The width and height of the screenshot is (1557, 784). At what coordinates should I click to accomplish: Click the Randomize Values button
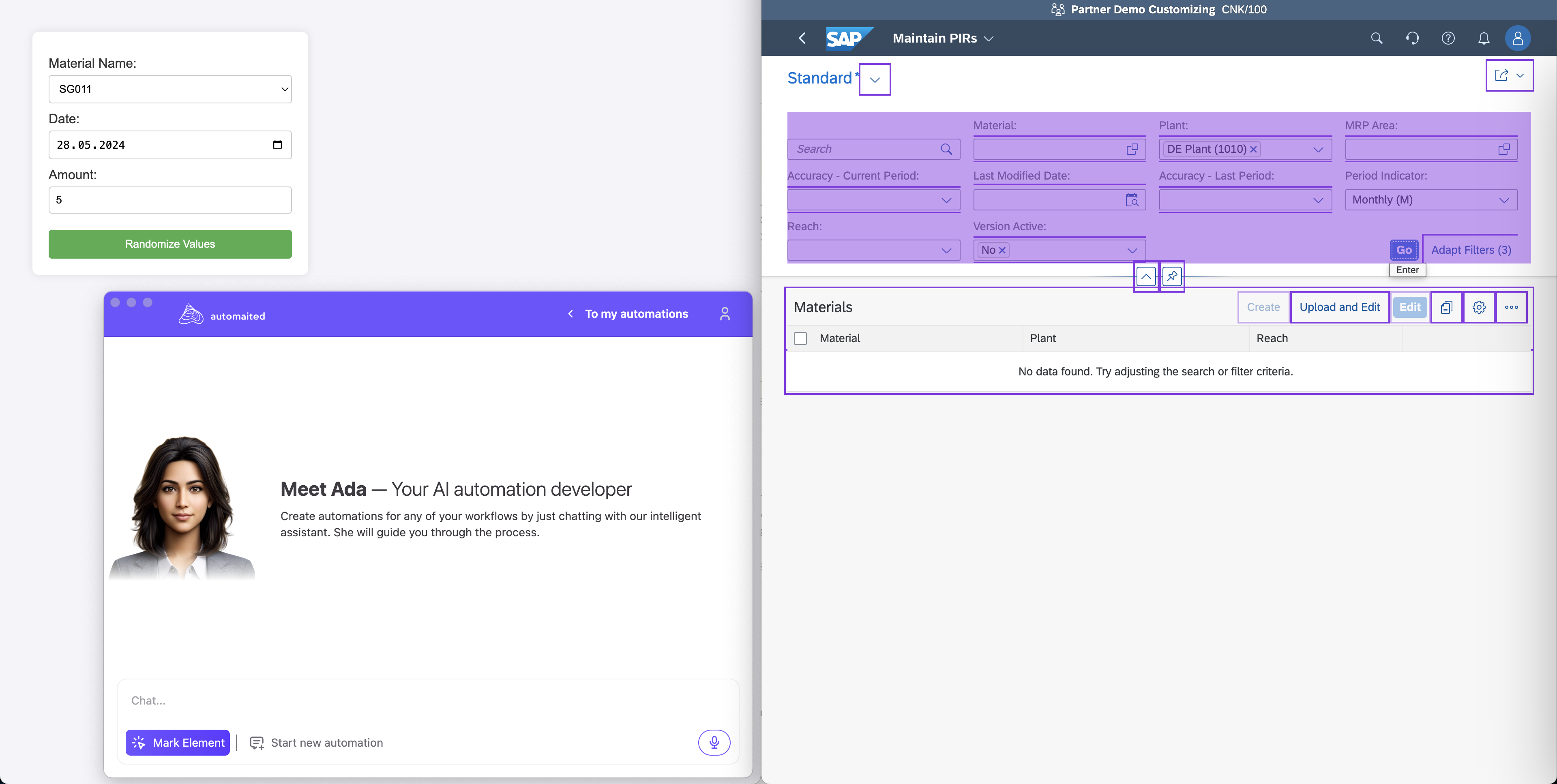tap(170, 244)
